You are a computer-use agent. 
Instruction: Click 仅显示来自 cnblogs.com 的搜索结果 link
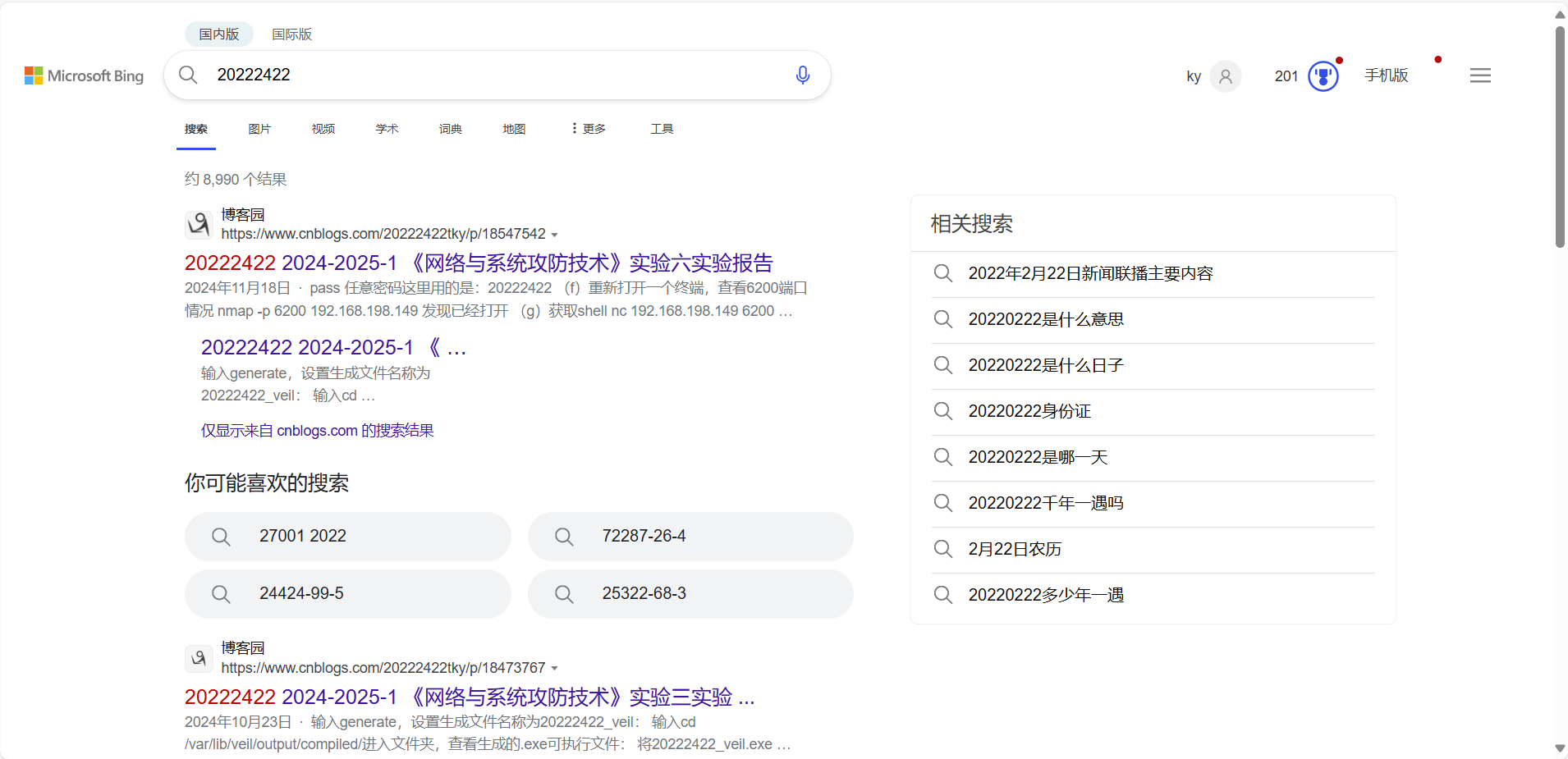318,431
